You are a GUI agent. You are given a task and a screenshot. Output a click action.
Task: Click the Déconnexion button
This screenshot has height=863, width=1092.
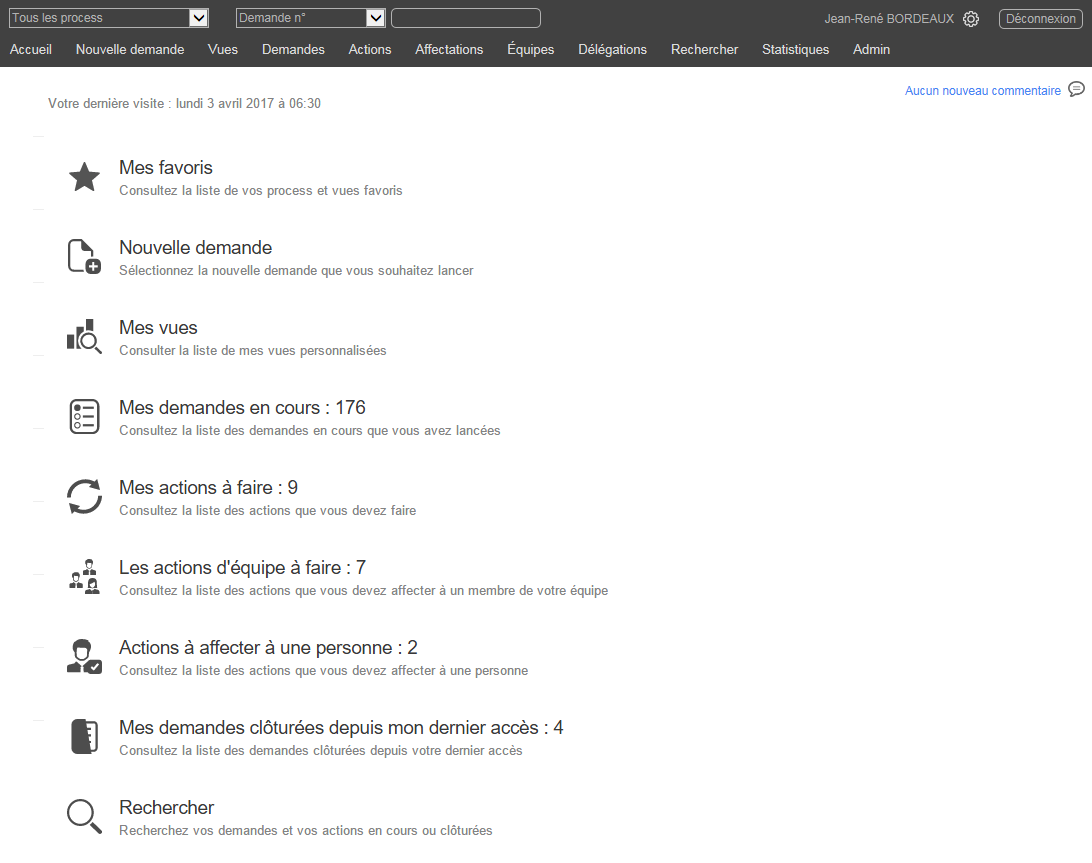coord(1040,19)
